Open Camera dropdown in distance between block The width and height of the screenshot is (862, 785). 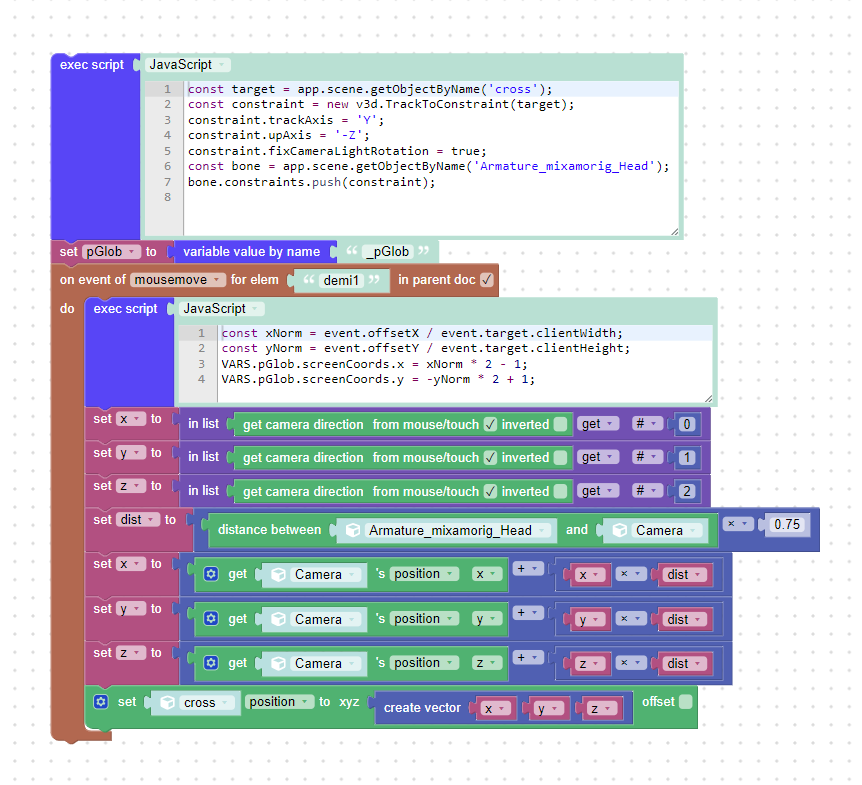(667, 530)
